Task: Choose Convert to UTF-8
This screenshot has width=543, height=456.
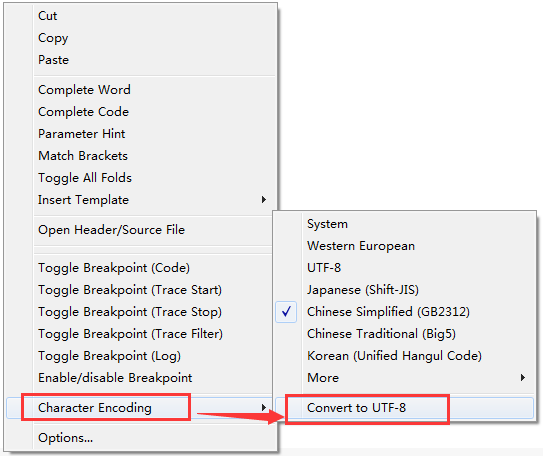Action: [404, 408]
